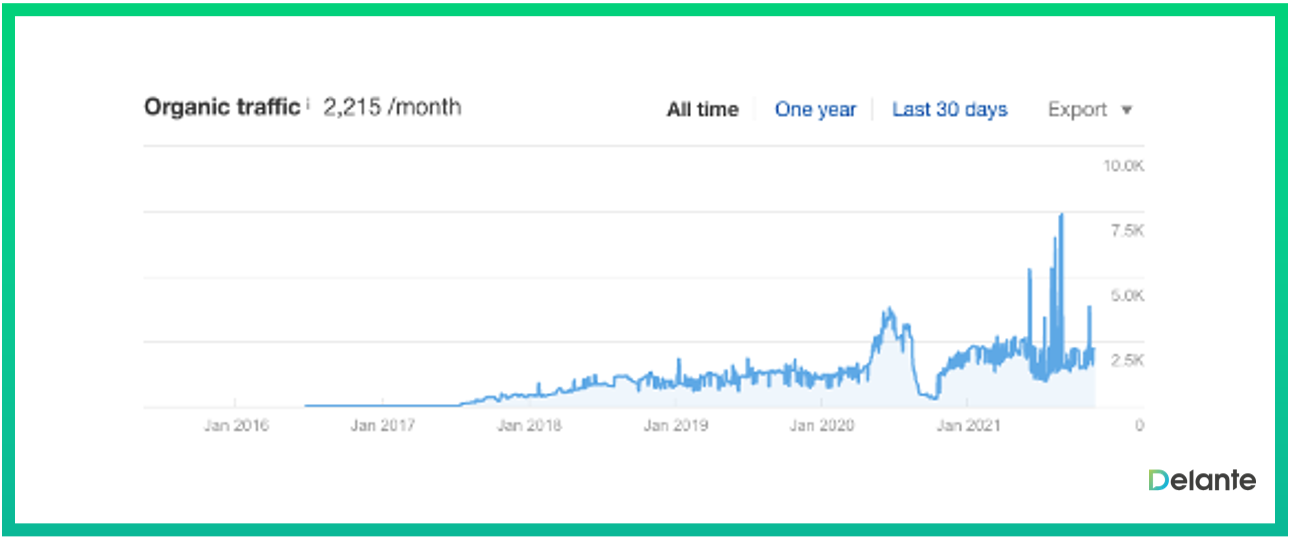Click the 10.0K y-axis label
This screenshot has width=1289, height=538.
coord(1122,166)
